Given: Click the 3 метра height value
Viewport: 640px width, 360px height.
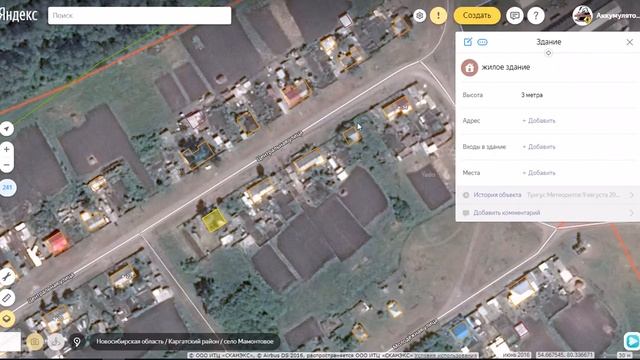Looking at the screenshot, I should (532, 95).
